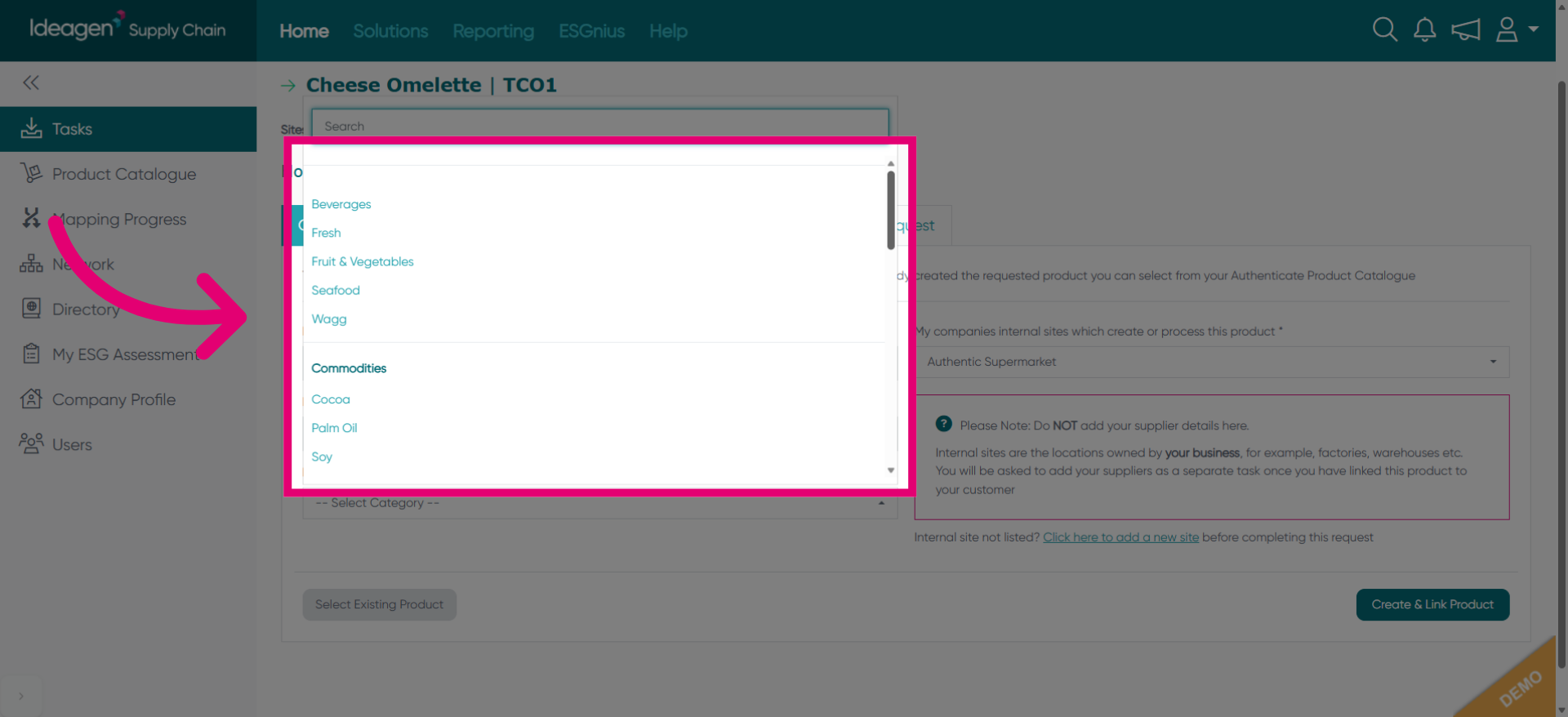This screenshot has width=1568, height=717.
Task: Select Fresh category
Action: click(326, 233)
